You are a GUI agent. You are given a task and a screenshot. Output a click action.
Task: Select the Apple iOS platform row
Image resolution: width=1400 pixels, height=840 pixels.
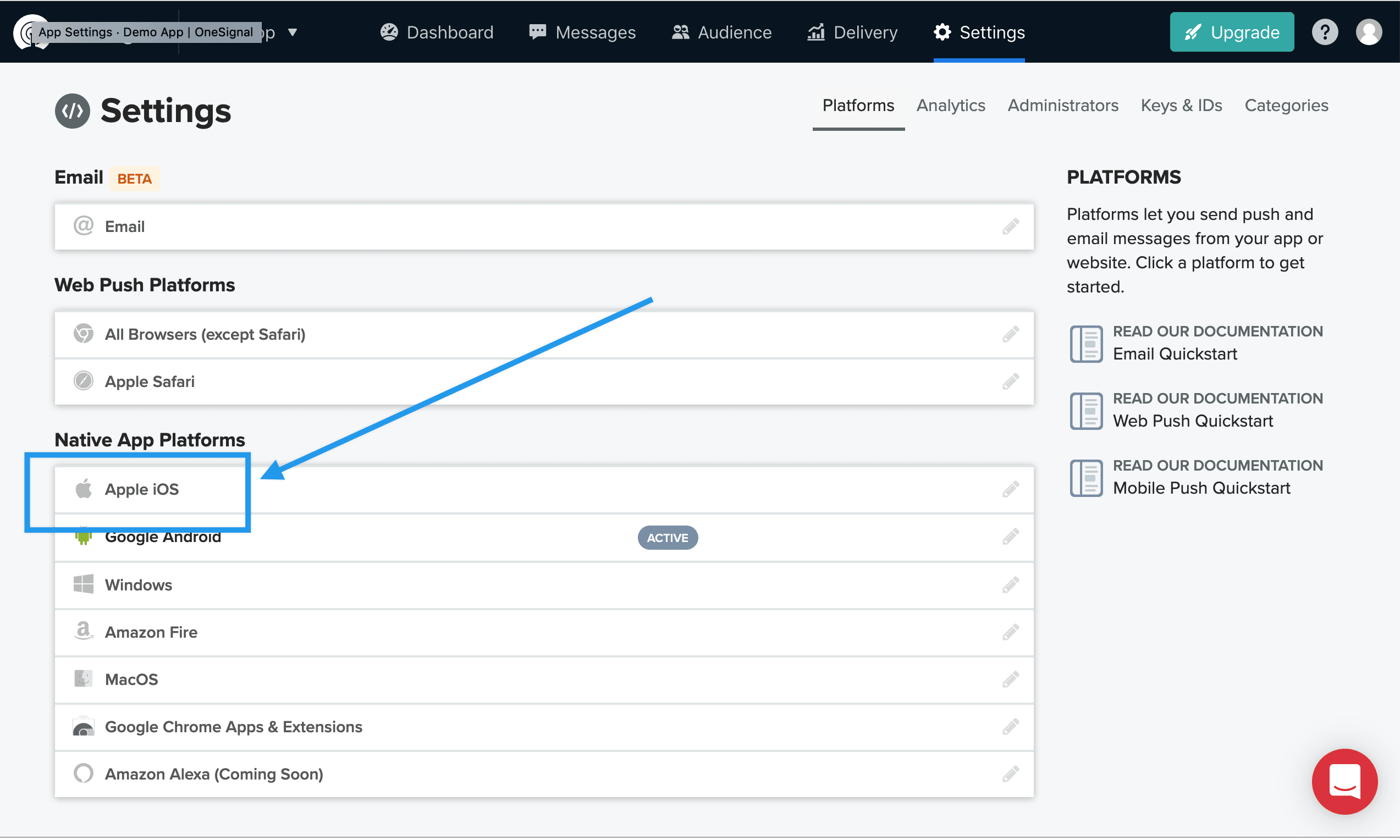[141, 489]
